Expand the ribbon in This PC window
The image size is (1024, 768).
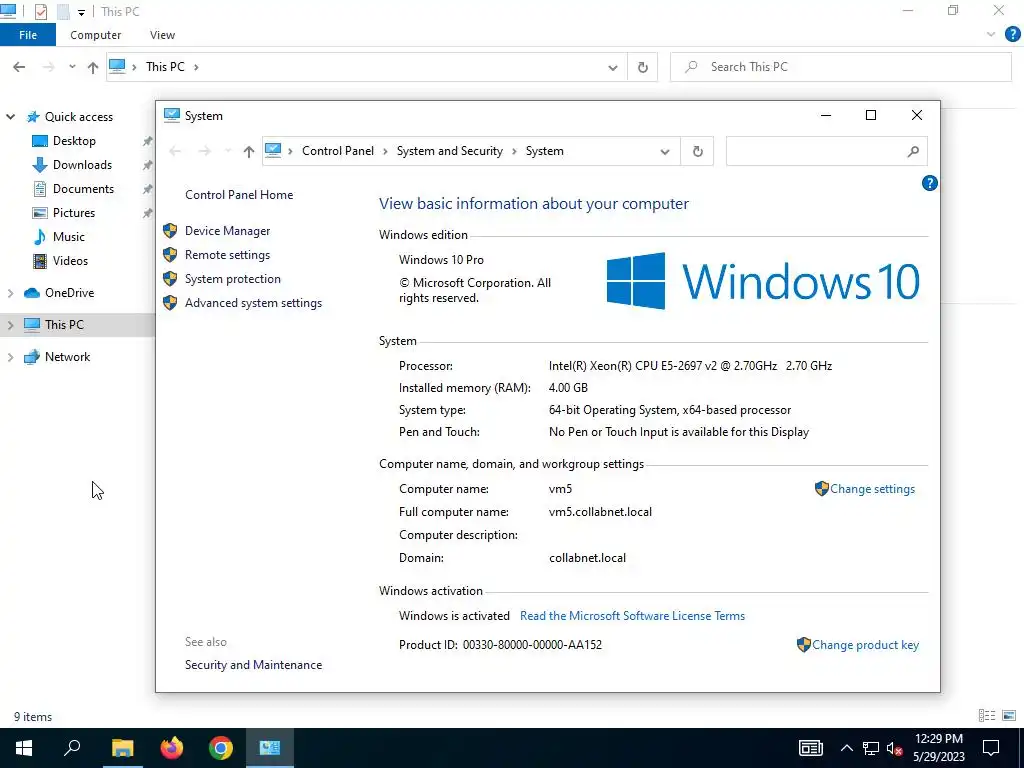click(991, 35)
